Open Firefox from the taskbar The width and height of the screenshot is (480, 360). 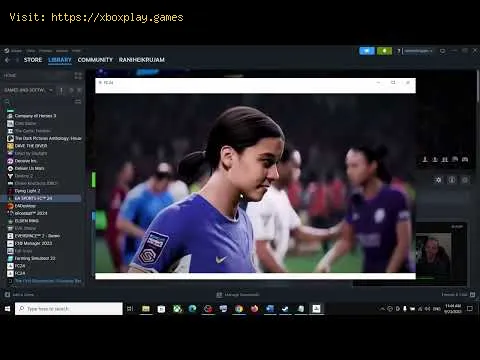coord(254,309)
